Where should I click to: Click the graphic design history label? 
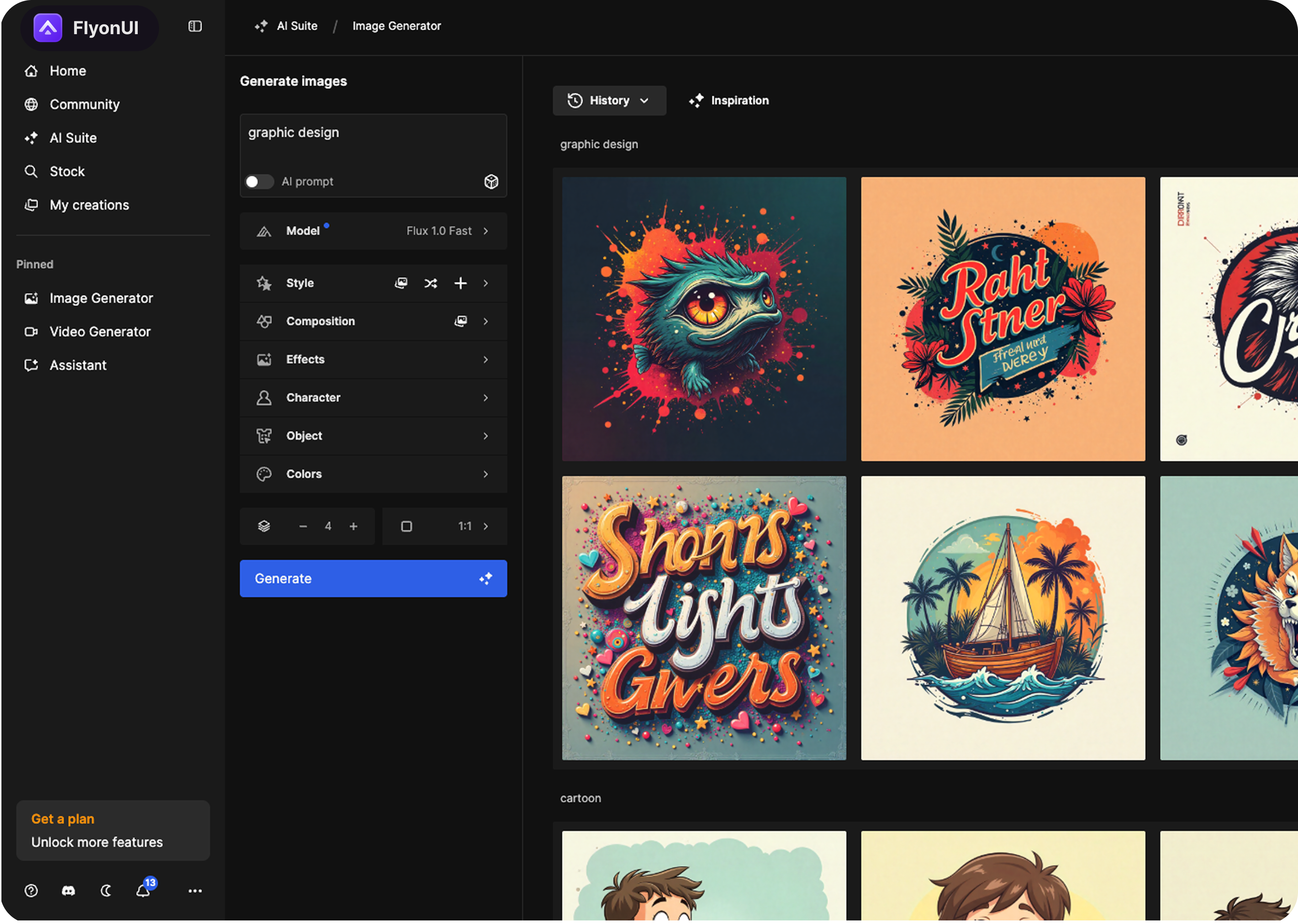pos(599,144)
